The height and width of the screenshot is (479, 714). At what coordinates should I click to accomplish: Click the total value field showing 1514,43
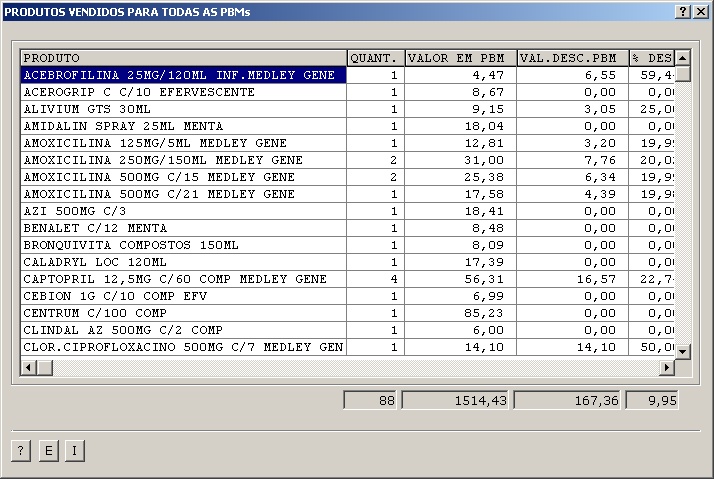point(455,400)
